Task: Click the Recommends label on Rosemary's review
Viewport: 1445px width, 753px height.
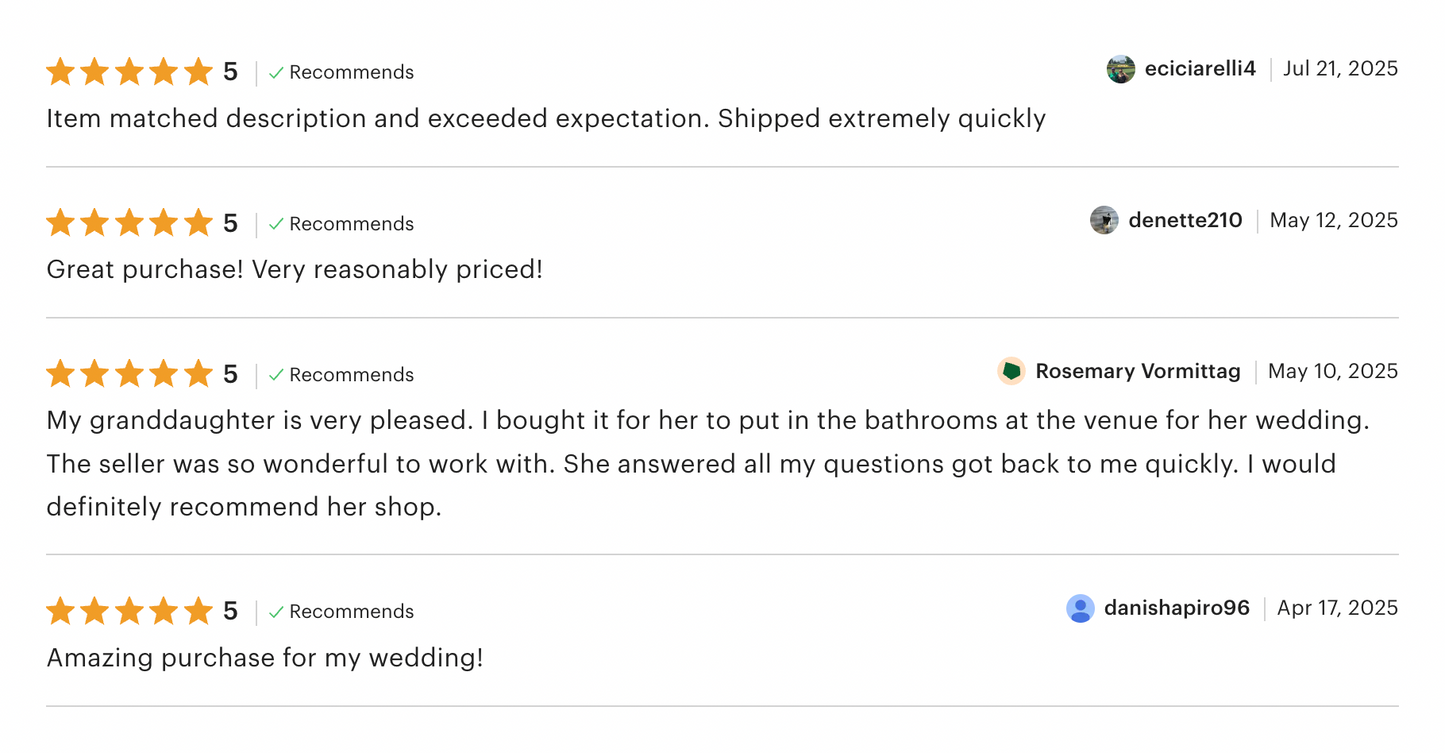Action: click(x=351, y=375)
